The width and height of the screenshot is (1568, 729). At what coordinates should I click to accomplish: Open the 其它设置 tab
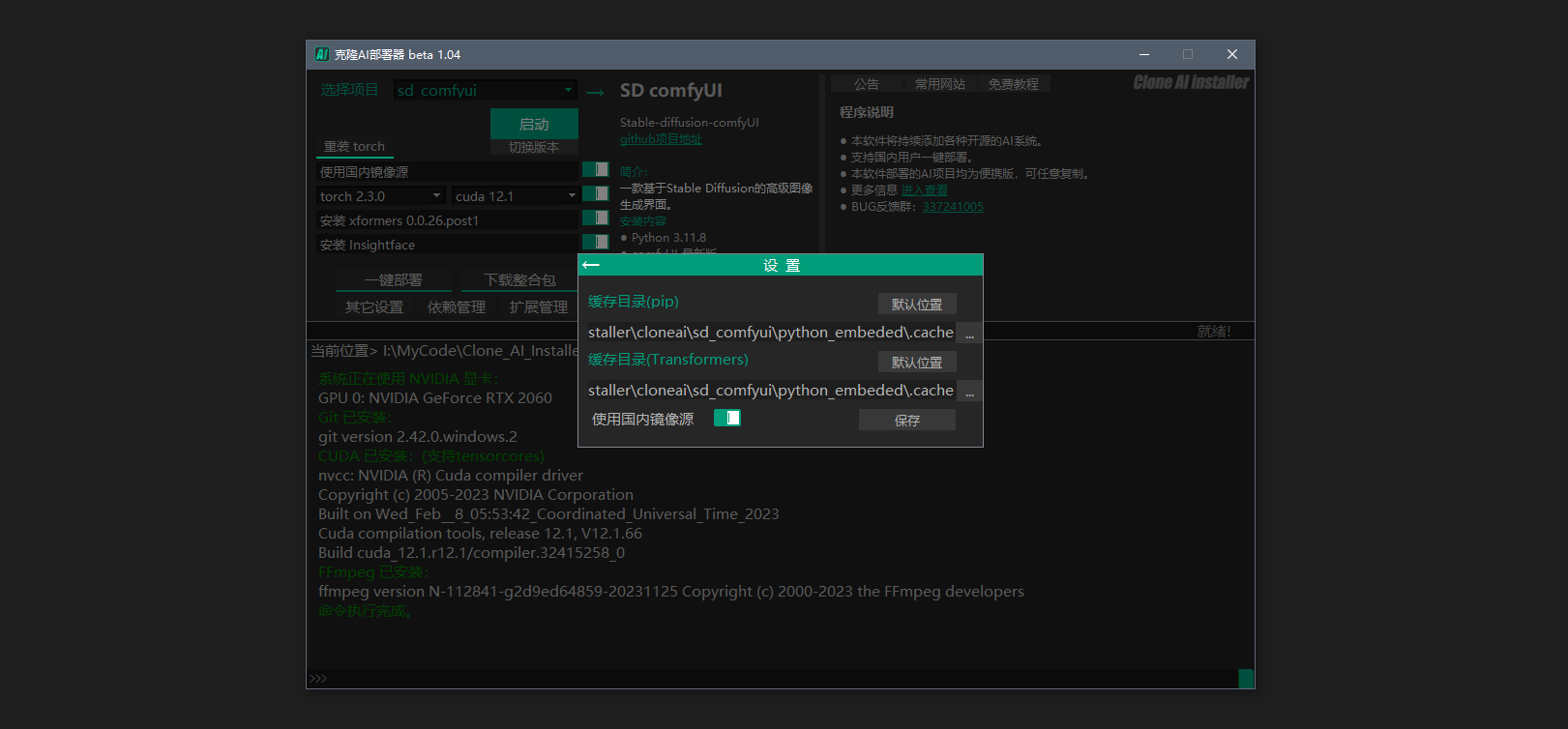pos(374,307)
